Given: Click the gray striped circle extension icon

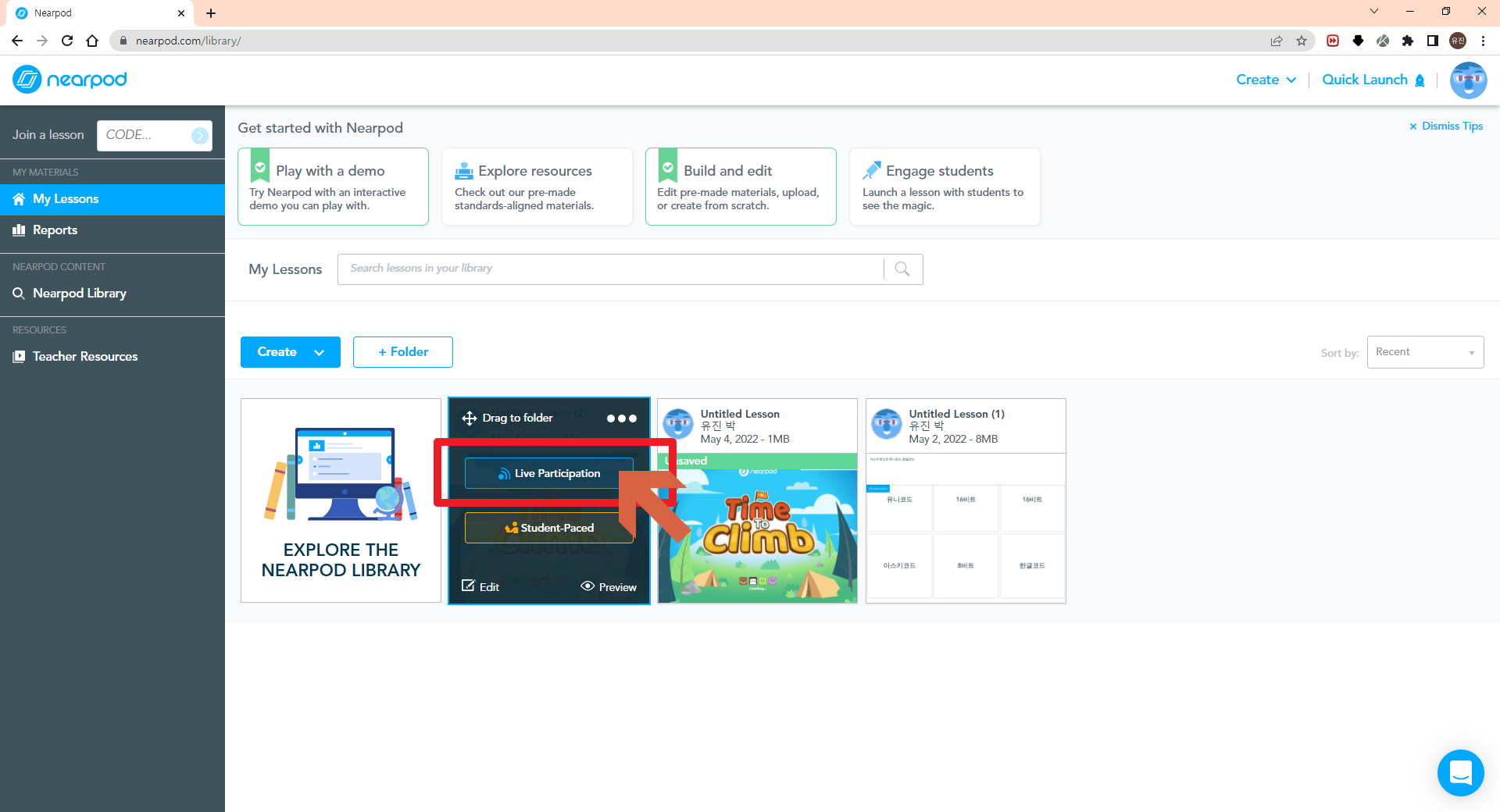Looking at the screenshot, I should tap(1383, 41).
